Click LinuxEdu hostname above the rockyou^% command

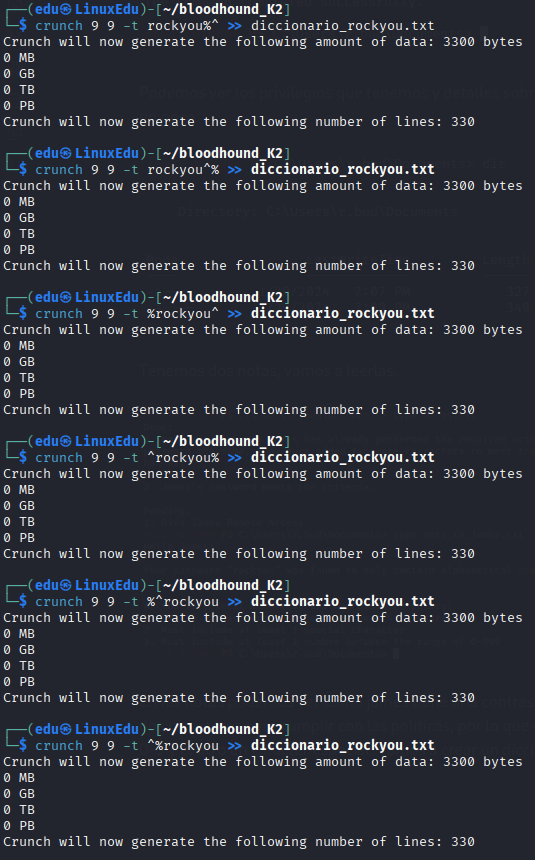click(x=106, y=153)
